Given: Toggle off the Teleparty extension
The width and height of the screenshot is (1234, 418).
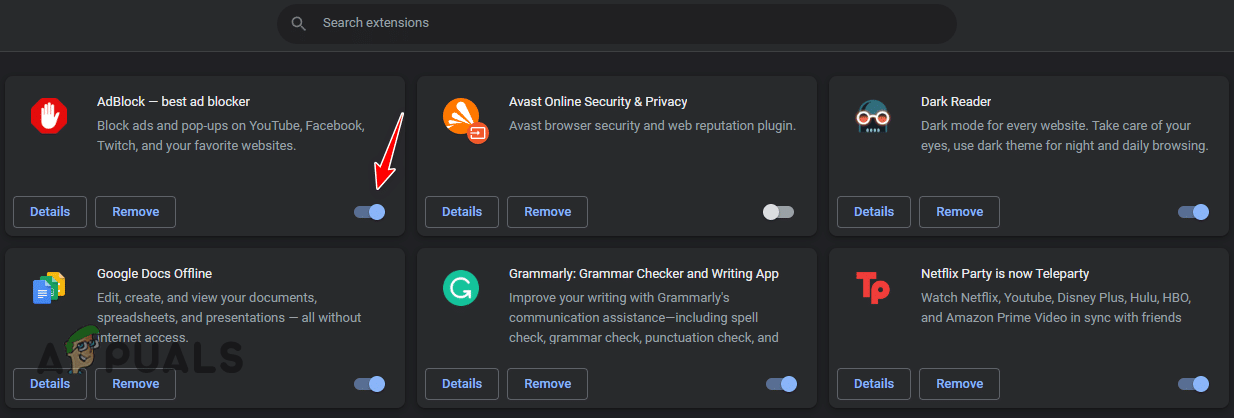Looking at the screenshot, I should [x=1194, y=384].
